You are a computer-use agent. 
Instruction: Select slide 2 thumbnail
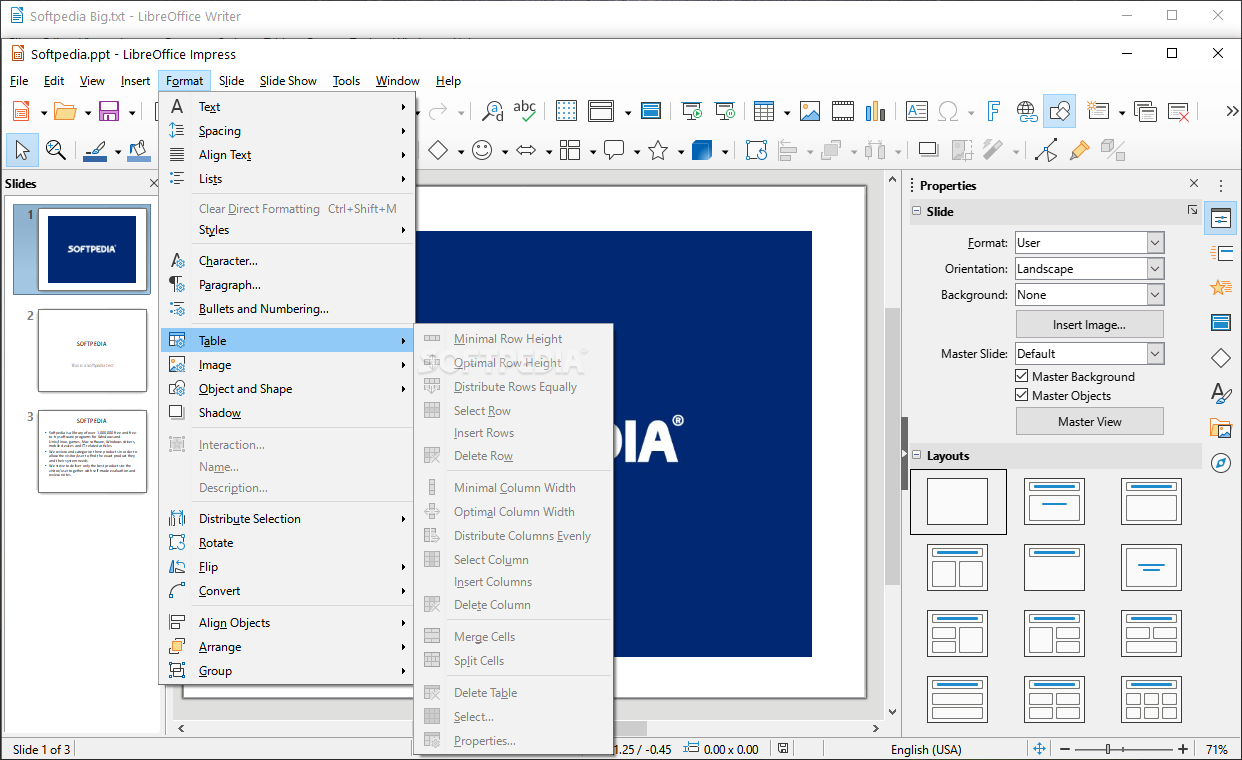coord(92,350)
